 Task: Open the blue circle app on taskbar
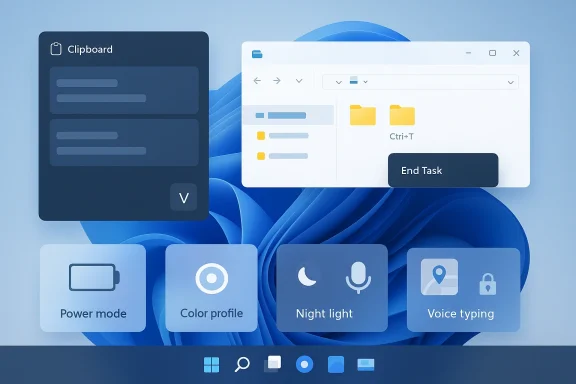tap(305, 365)
